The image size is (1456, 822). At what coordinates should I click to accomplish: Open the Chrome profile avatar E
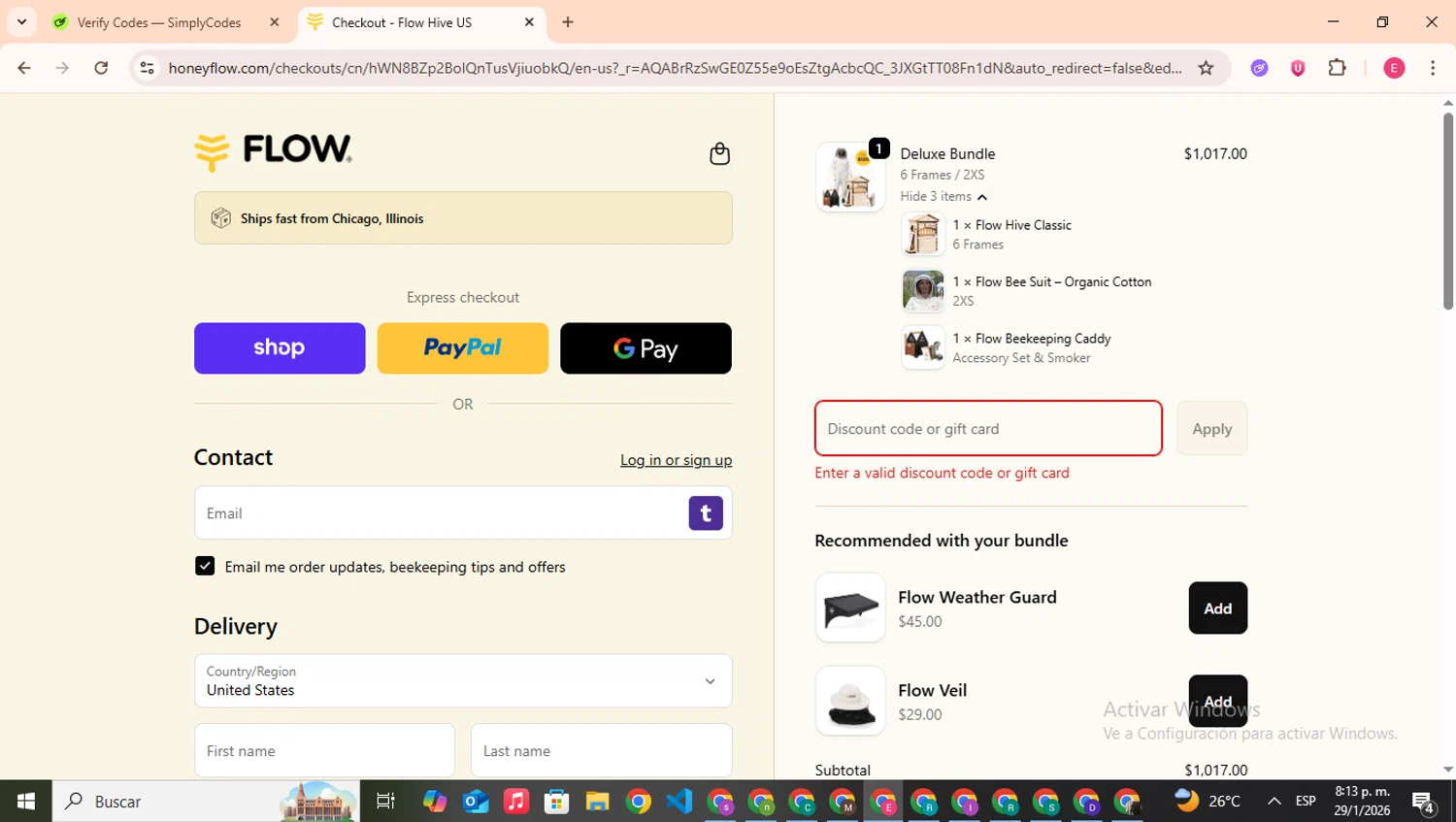1394,68
